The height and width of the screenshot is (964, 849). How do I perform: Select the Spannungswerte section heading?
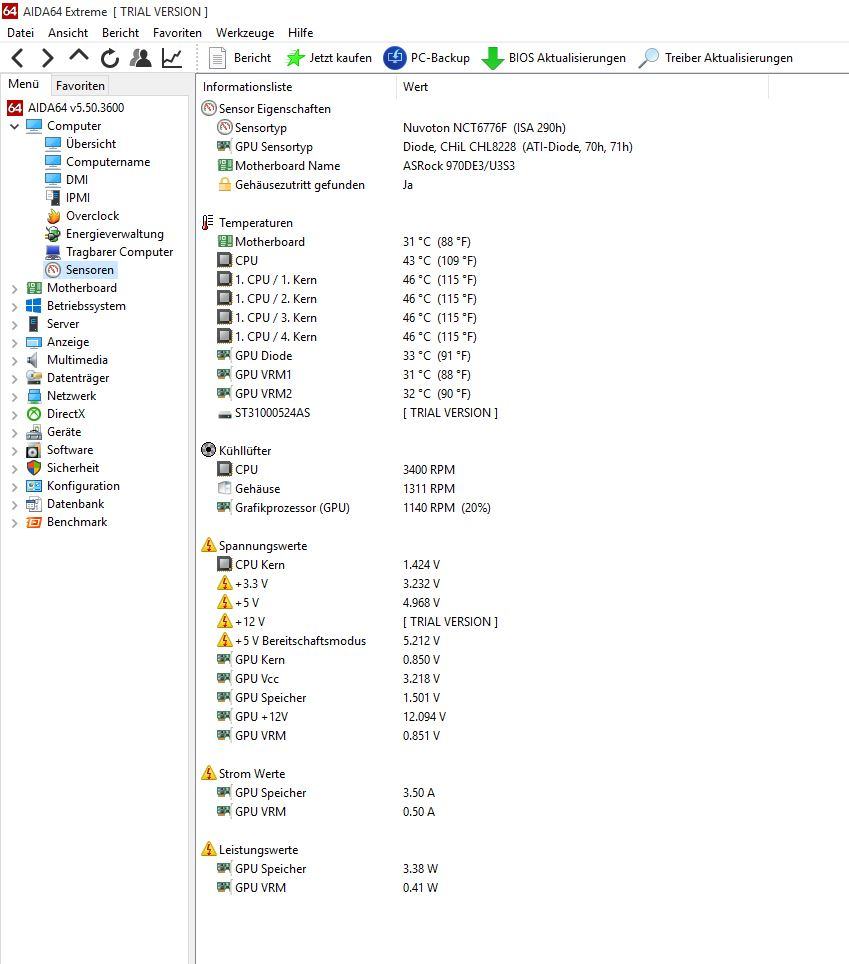253,546
